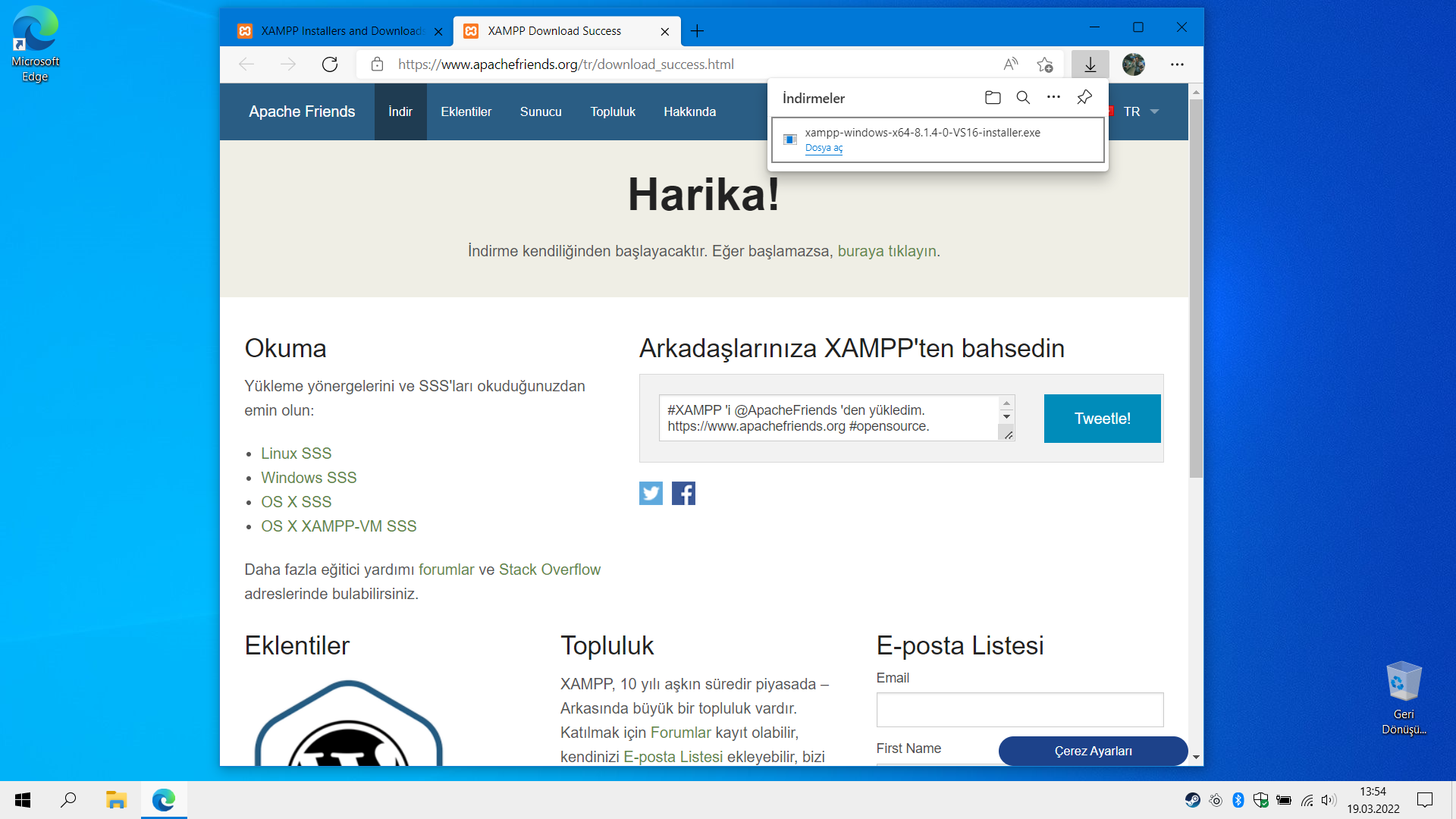Go forward in browser history
The height and width of the screenshot is (819, 1456).
pos(288,64)
